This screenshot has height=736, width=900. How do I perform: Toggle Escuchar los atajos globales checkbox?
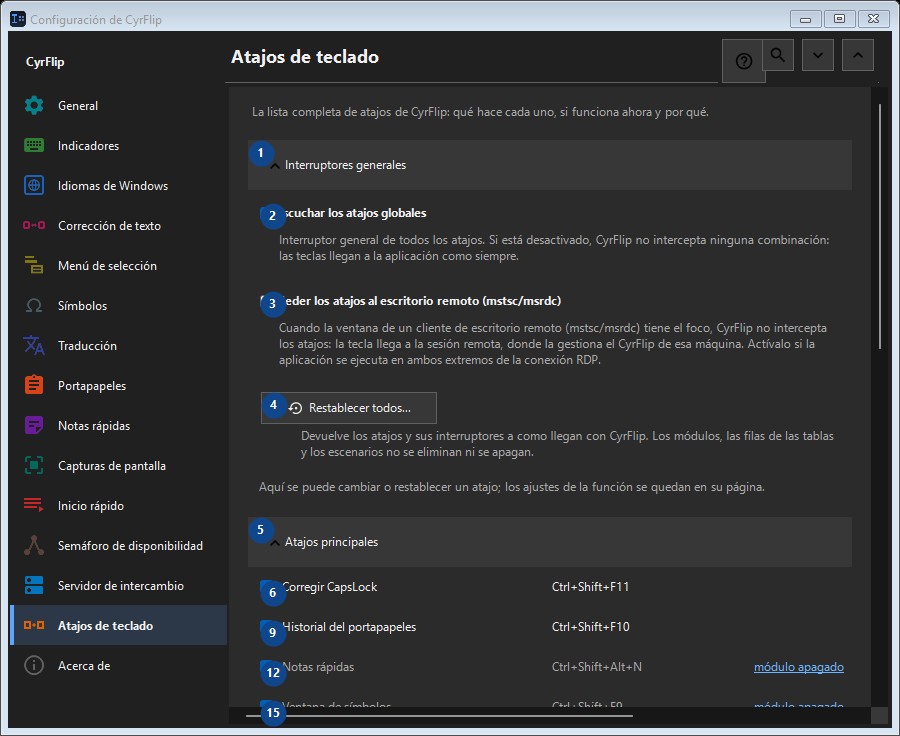[x=268, y=214]
